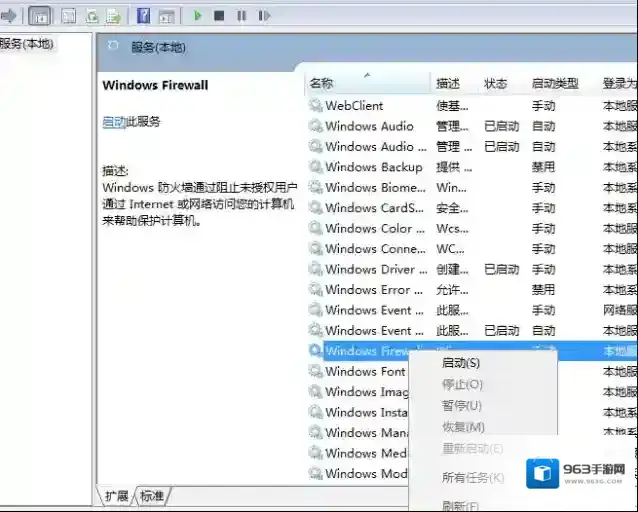Screen dimensions: 638x512
Task: Choose 启动(S) in the context menu
Action: tap(461, 363)
